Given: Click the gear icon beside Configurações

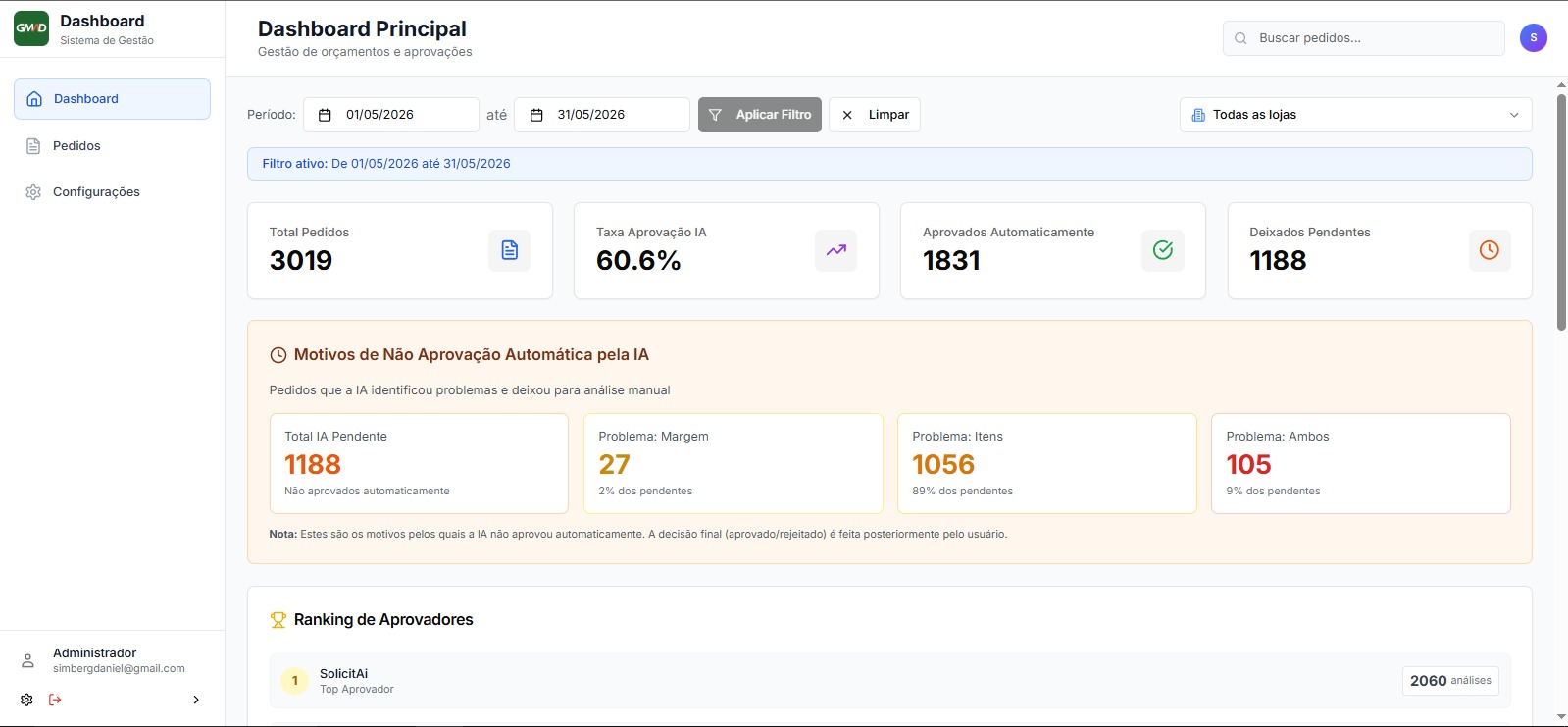Looking at the screenshot, I should (x=33, y=192).
